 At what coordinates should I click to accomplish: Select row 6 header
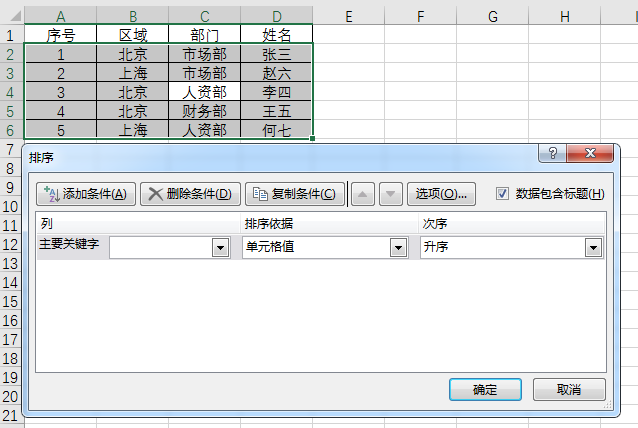11,130
